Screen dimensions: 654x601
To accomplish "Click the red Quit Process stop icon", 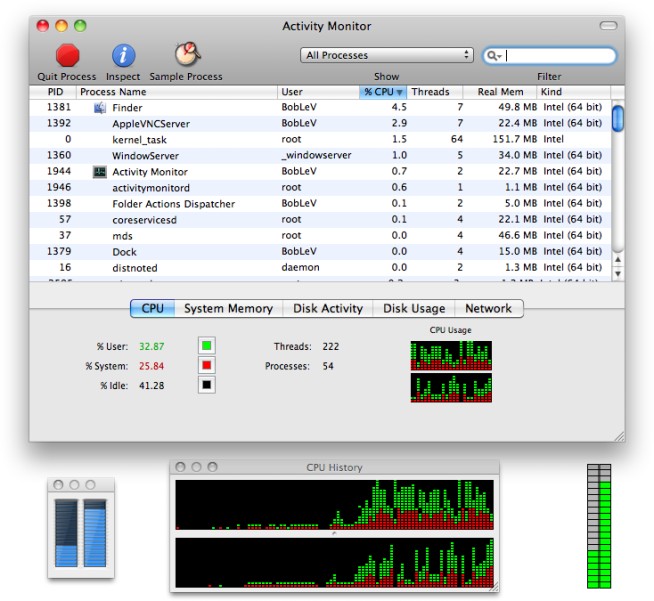I will coord(68,55).
